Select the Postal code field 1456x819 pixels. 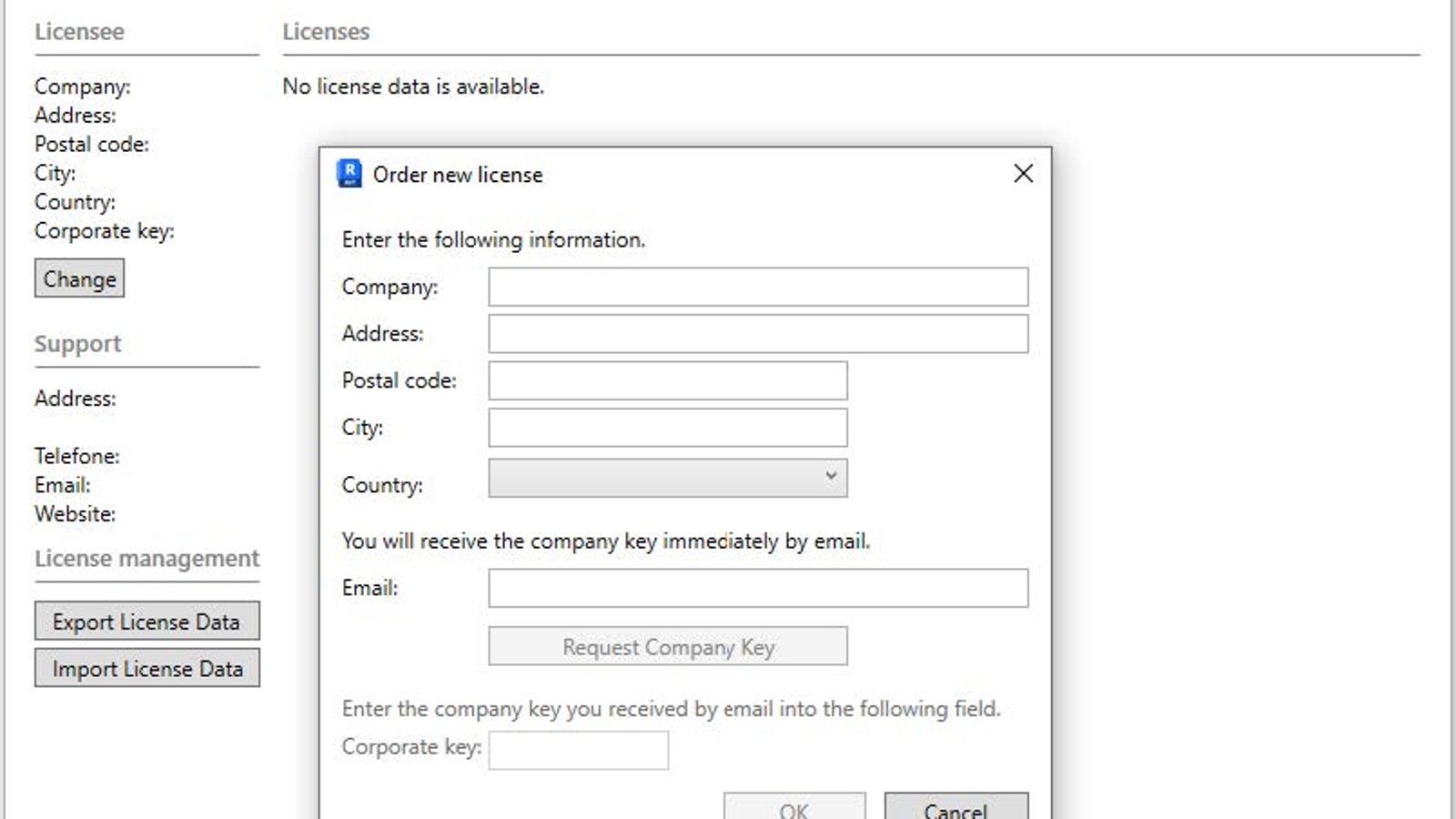[x=667, y=381]
